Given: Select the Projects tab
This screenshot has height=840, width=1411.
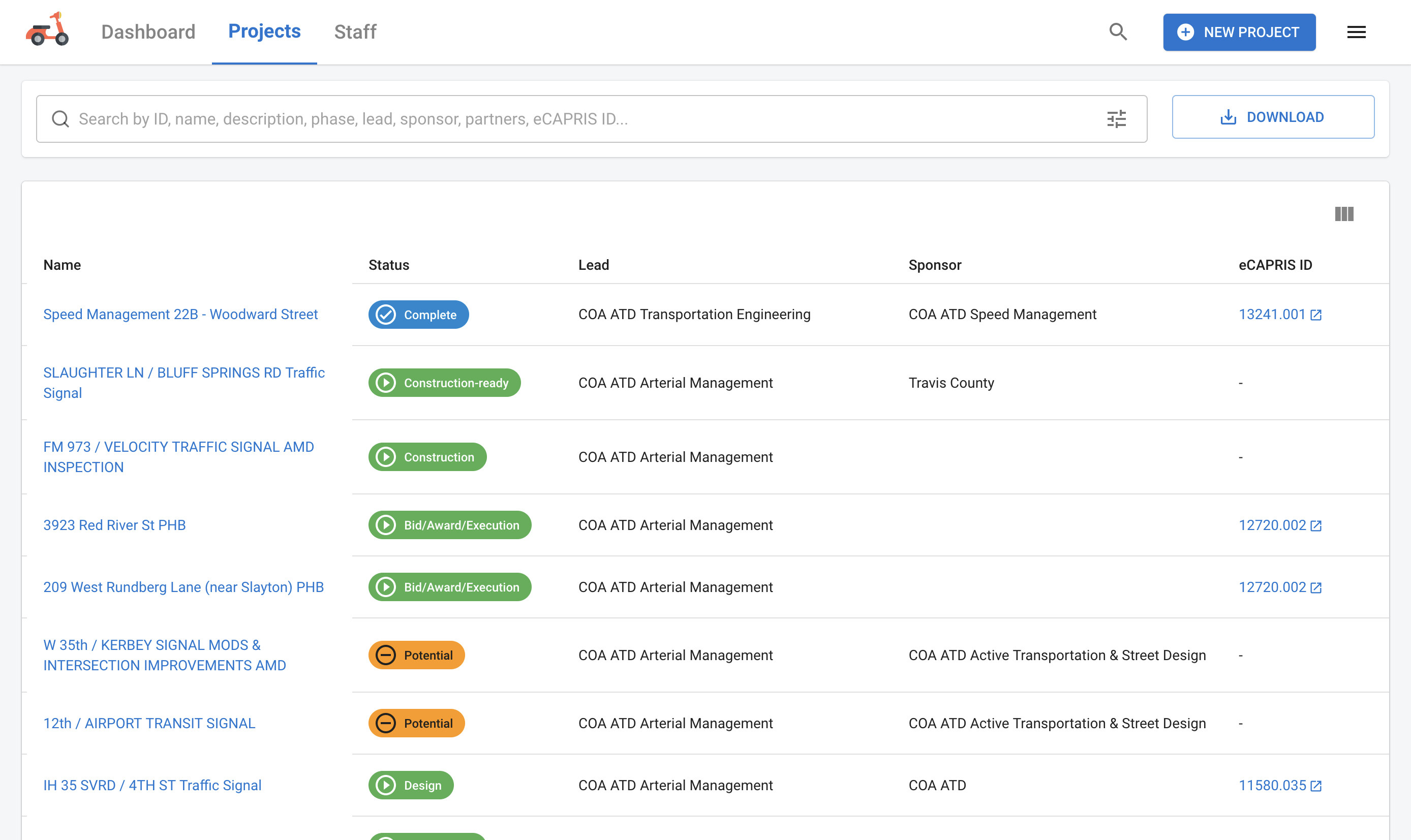Looking at the screenshot, I should pos(264,32).
